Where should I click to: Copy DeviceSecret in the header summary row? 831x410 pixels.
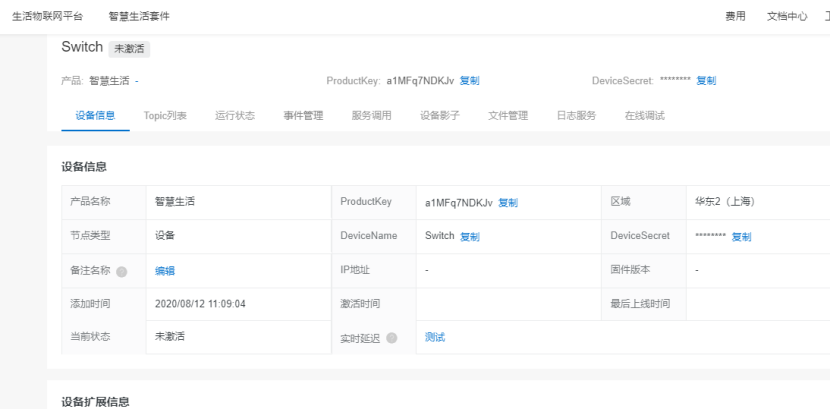click(706, 81)
